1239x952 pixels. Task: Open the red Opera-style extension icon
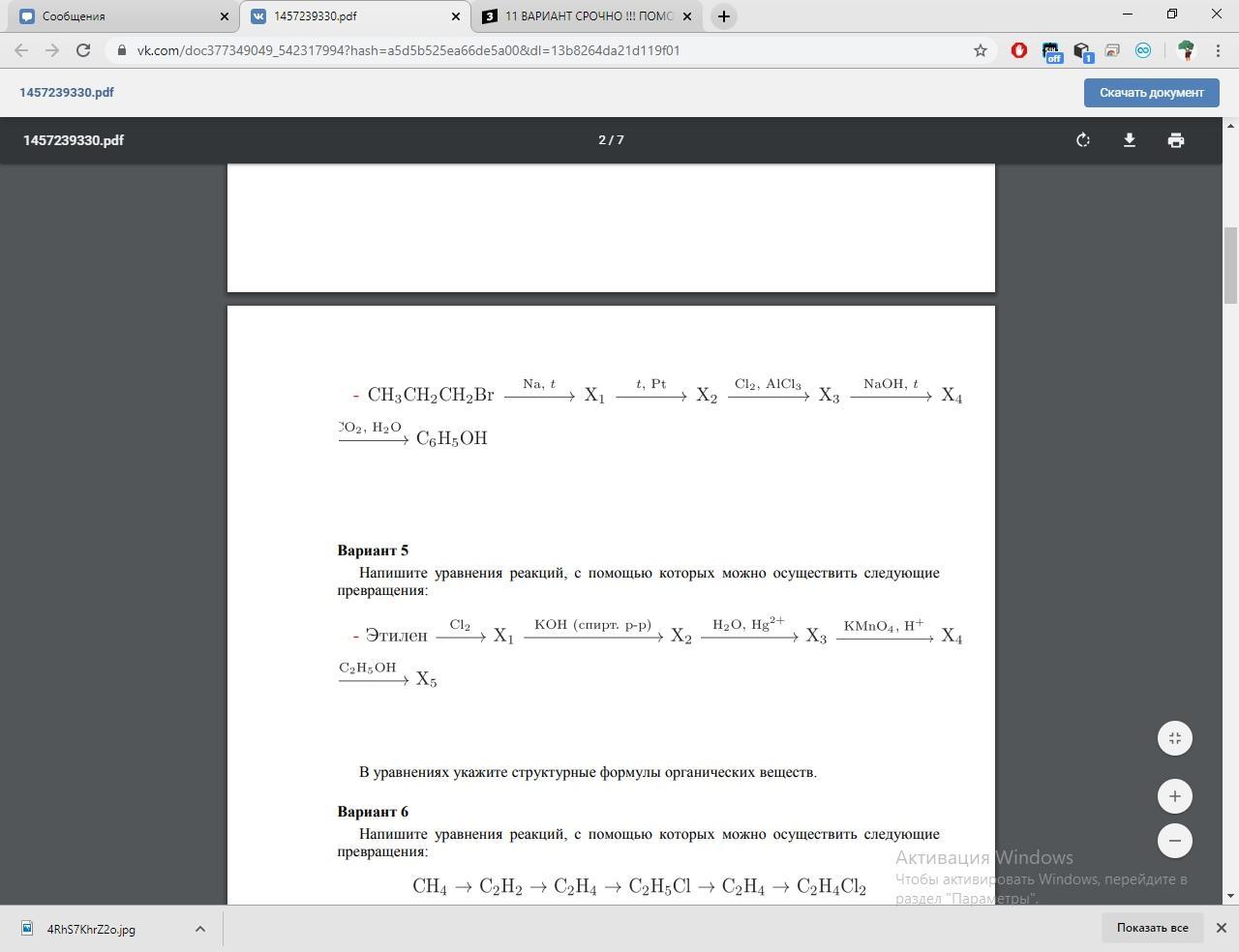pyautogui.click(x=1019, y=50)
